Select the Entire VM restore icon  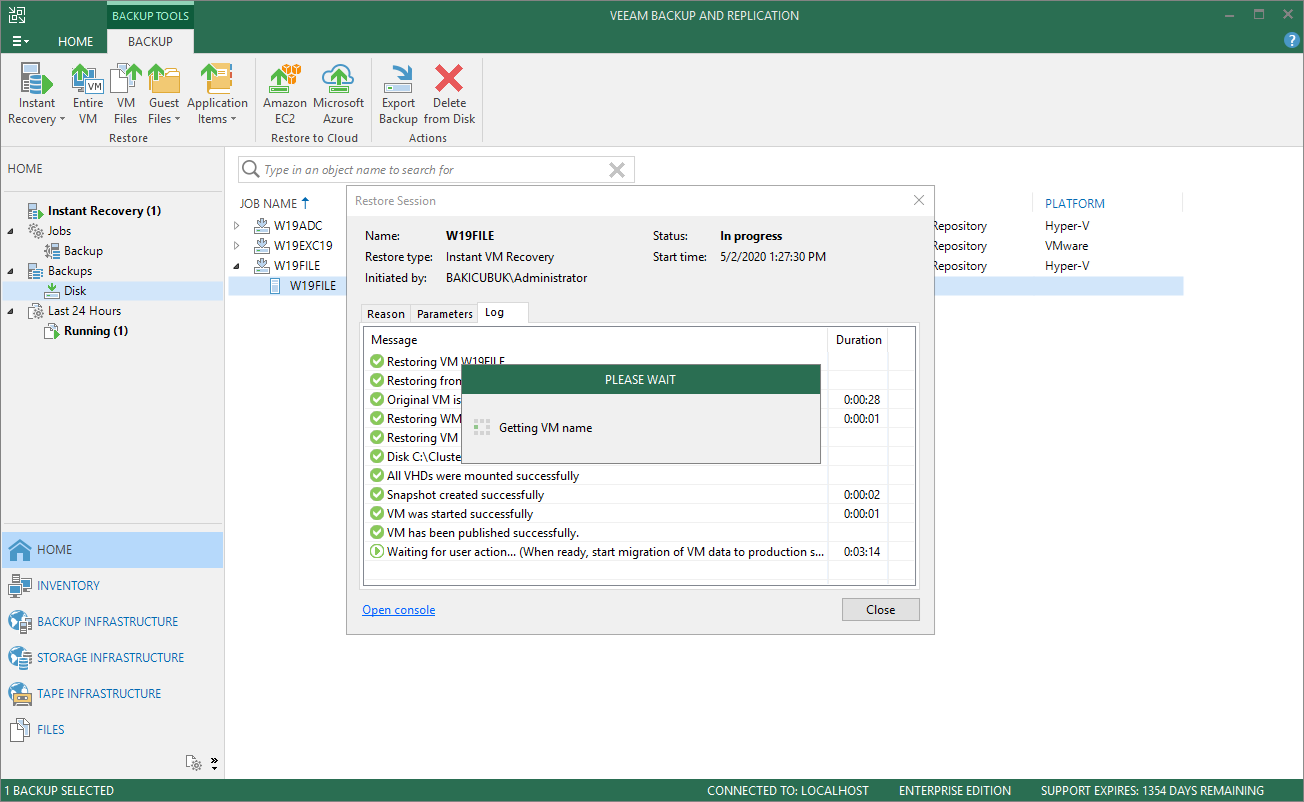(88, 95)
